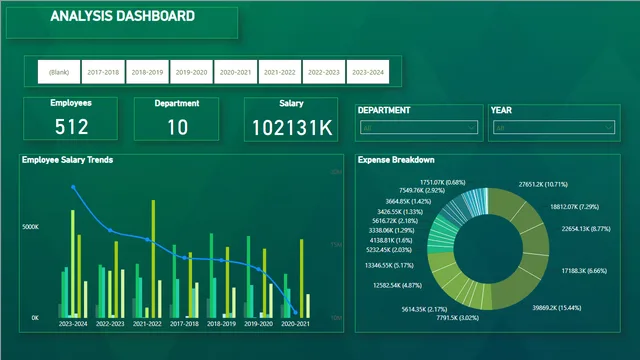Click the ANALYSIS DASHBOARD title
Screen dimensions: 640x360
(x=122, y=16)
